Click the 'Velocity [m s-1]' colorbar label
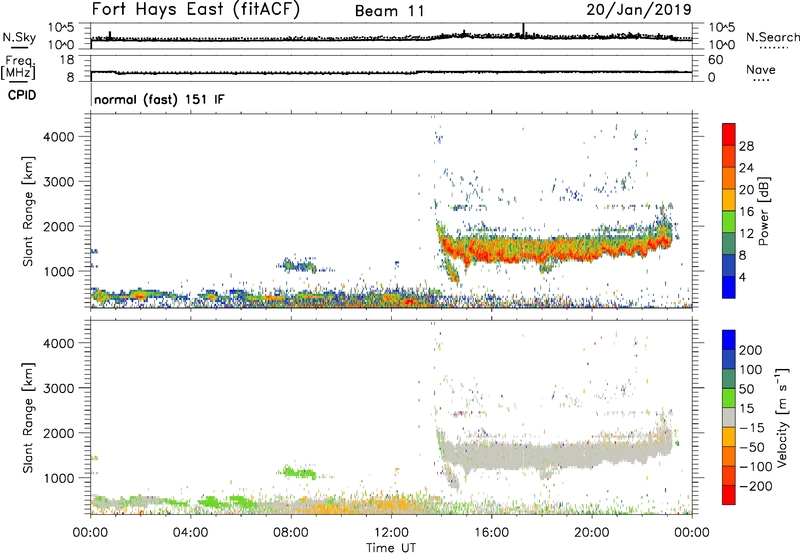Screen dimensions: 800x554 click(782, 417)
